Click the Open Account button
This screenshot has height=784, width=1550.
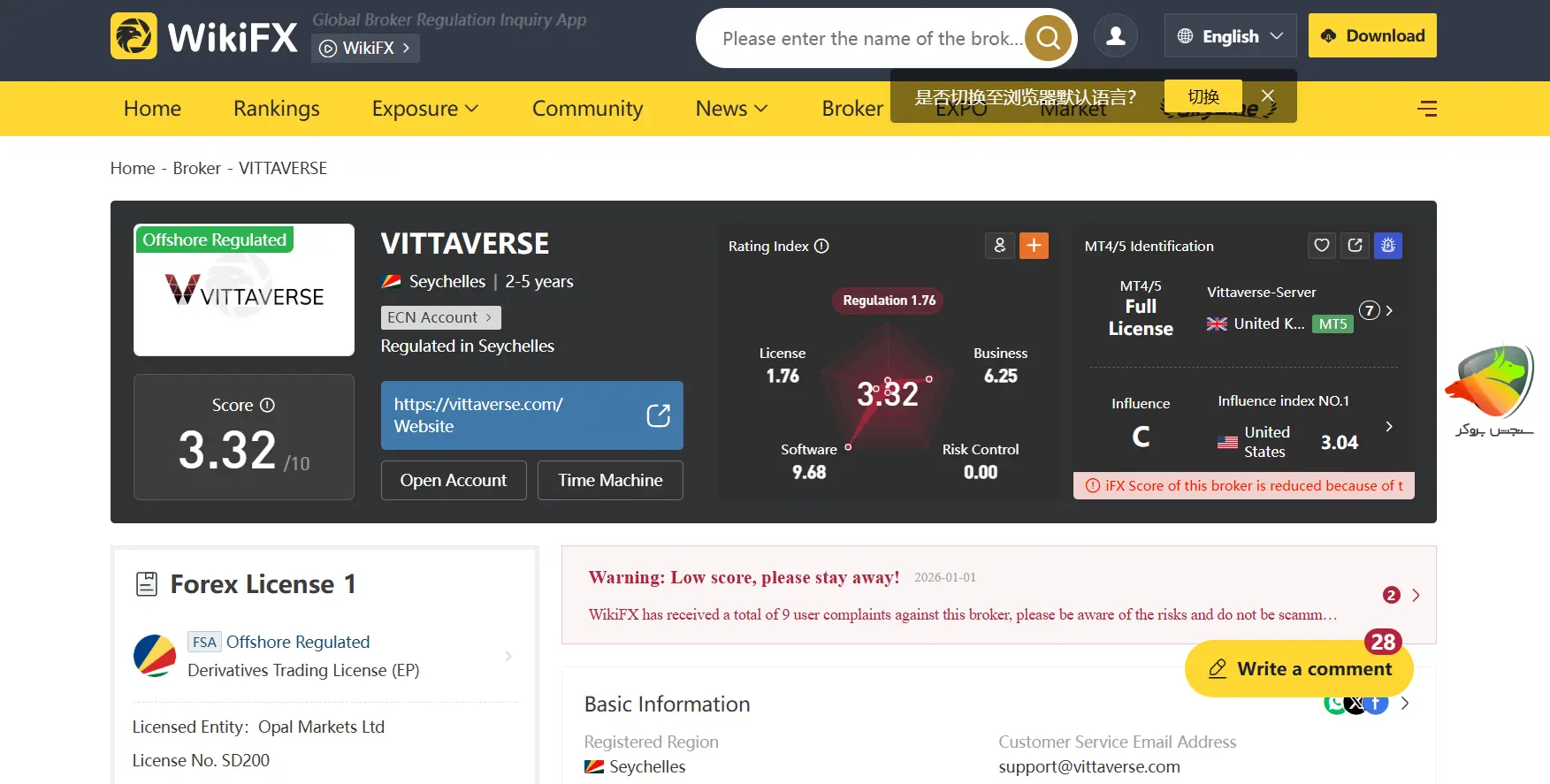(454, 480)
